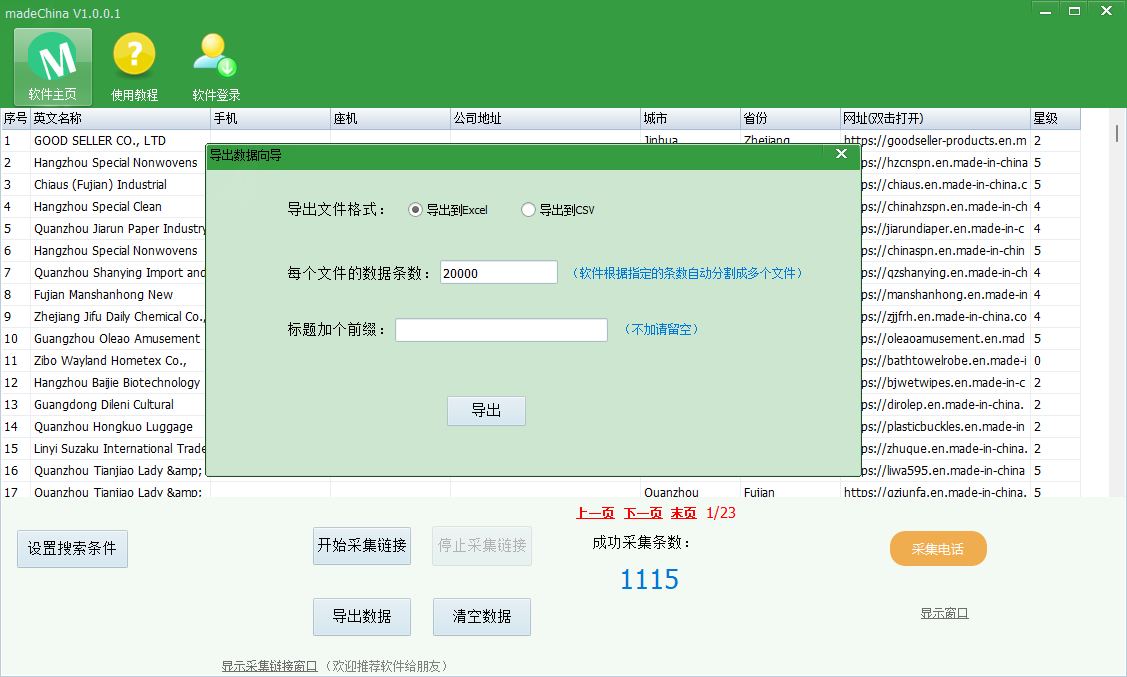The width and height of the screenshot is (1127, 677).
Task: Click qziunfa.en.made-in-china URL cell
Action: (x=935, y=490)
